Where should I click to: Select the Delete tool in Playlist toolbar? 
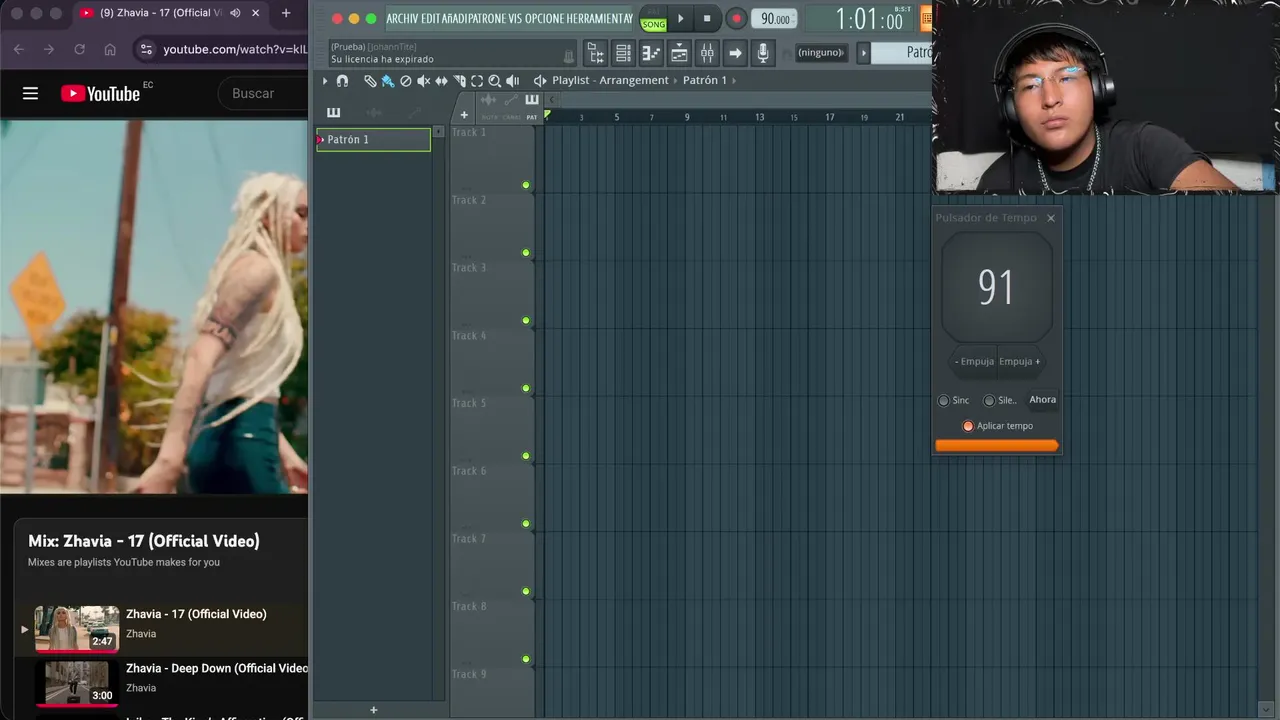pos(406,81)
